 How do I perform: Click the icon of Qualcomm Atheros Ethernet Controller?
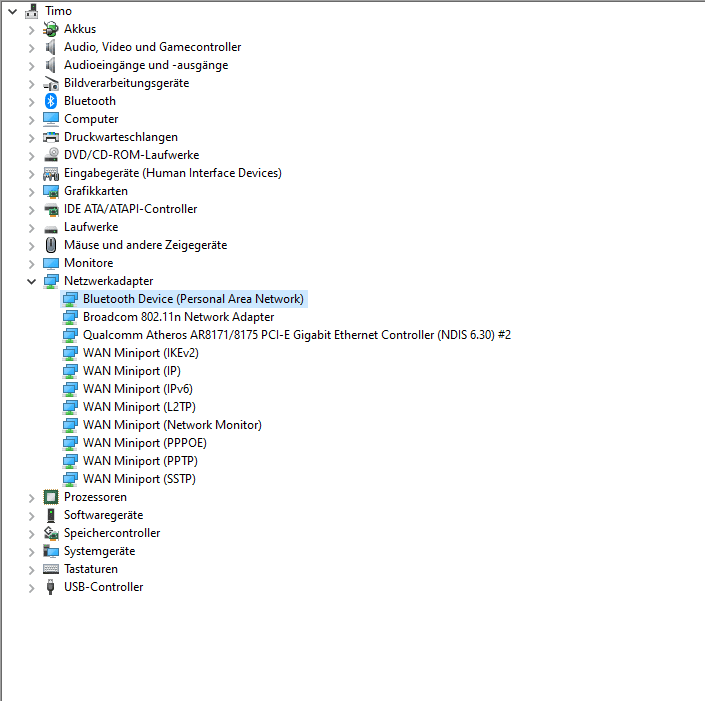[x=70, y=335]
